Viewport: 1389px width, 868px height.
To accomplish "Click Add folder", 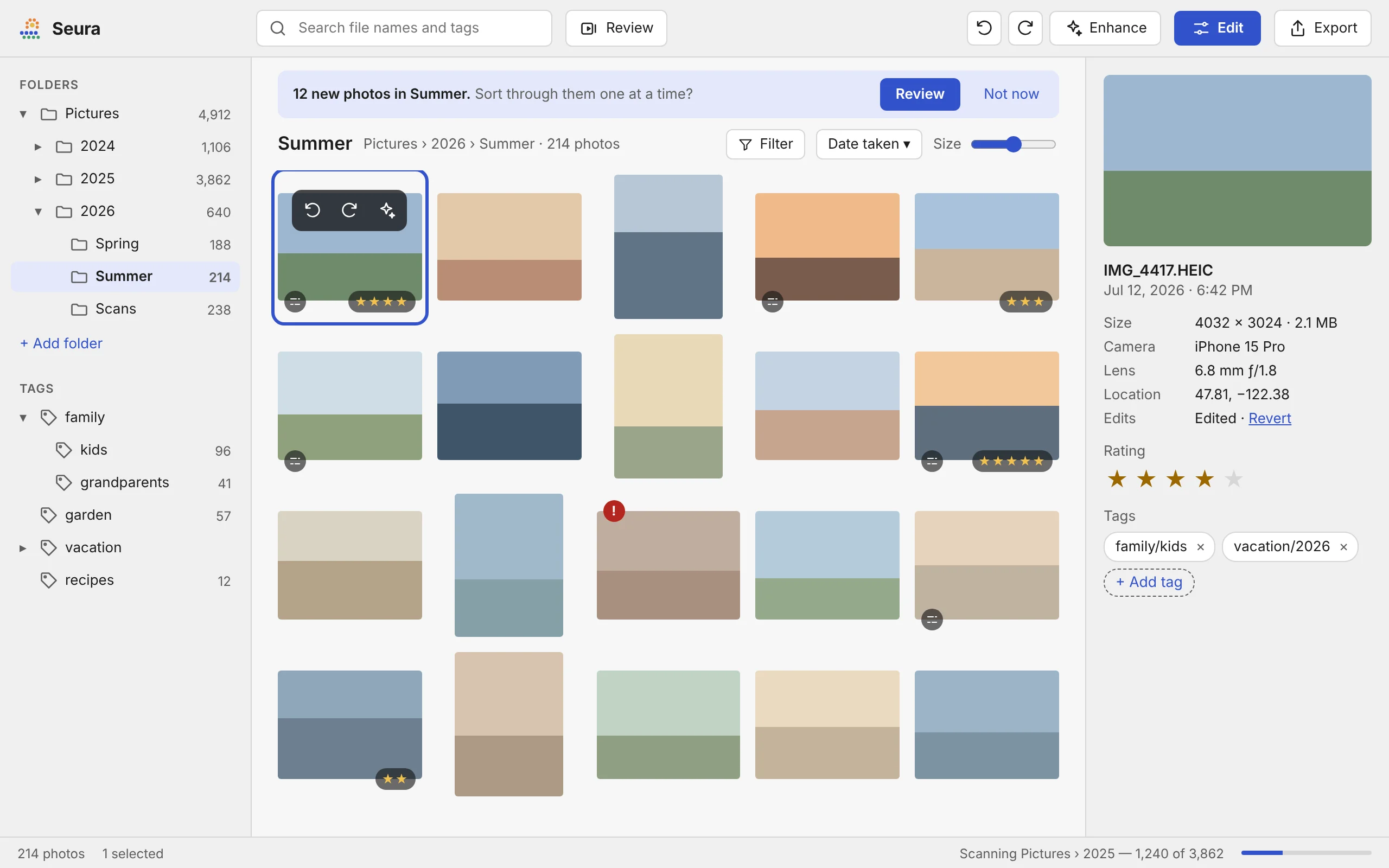I will tap(61, 343).
